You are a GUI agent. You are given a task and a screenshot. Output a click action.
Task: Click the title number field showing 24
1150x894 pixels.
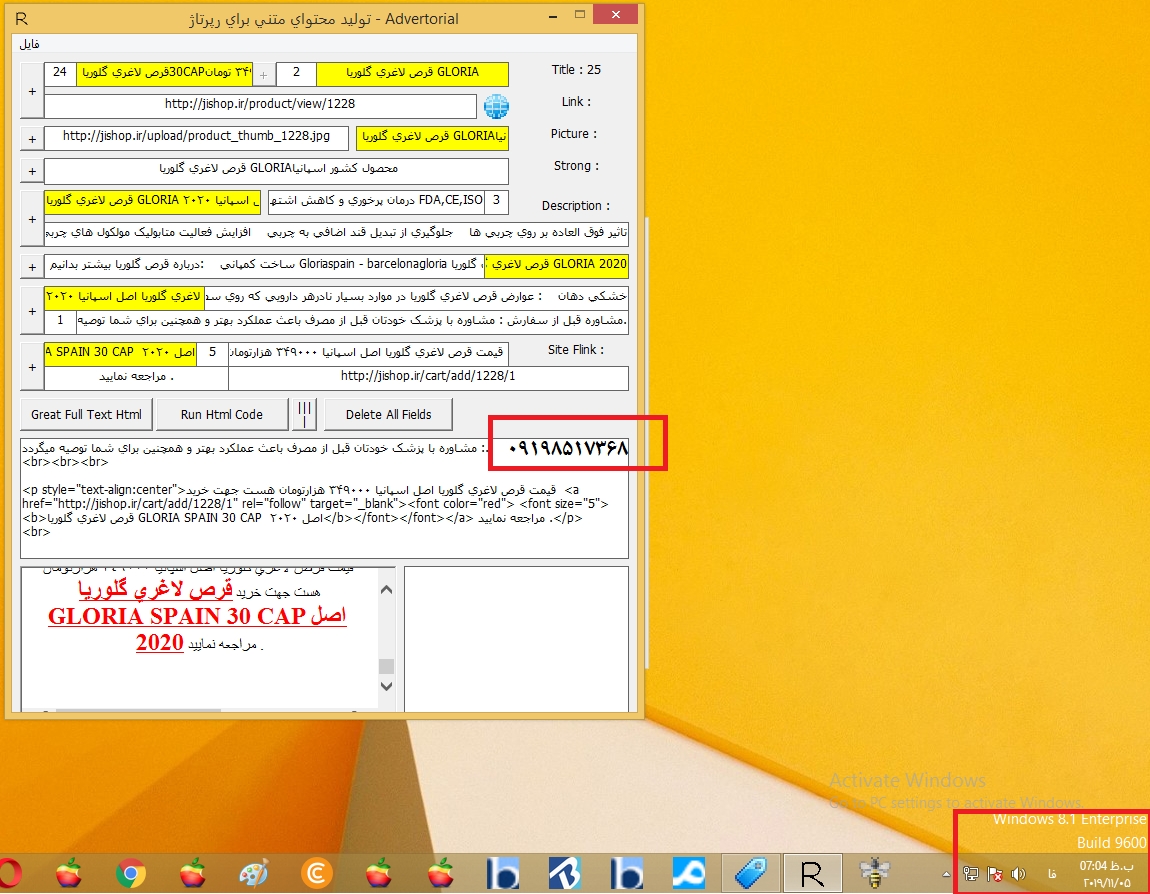[60, 73]
